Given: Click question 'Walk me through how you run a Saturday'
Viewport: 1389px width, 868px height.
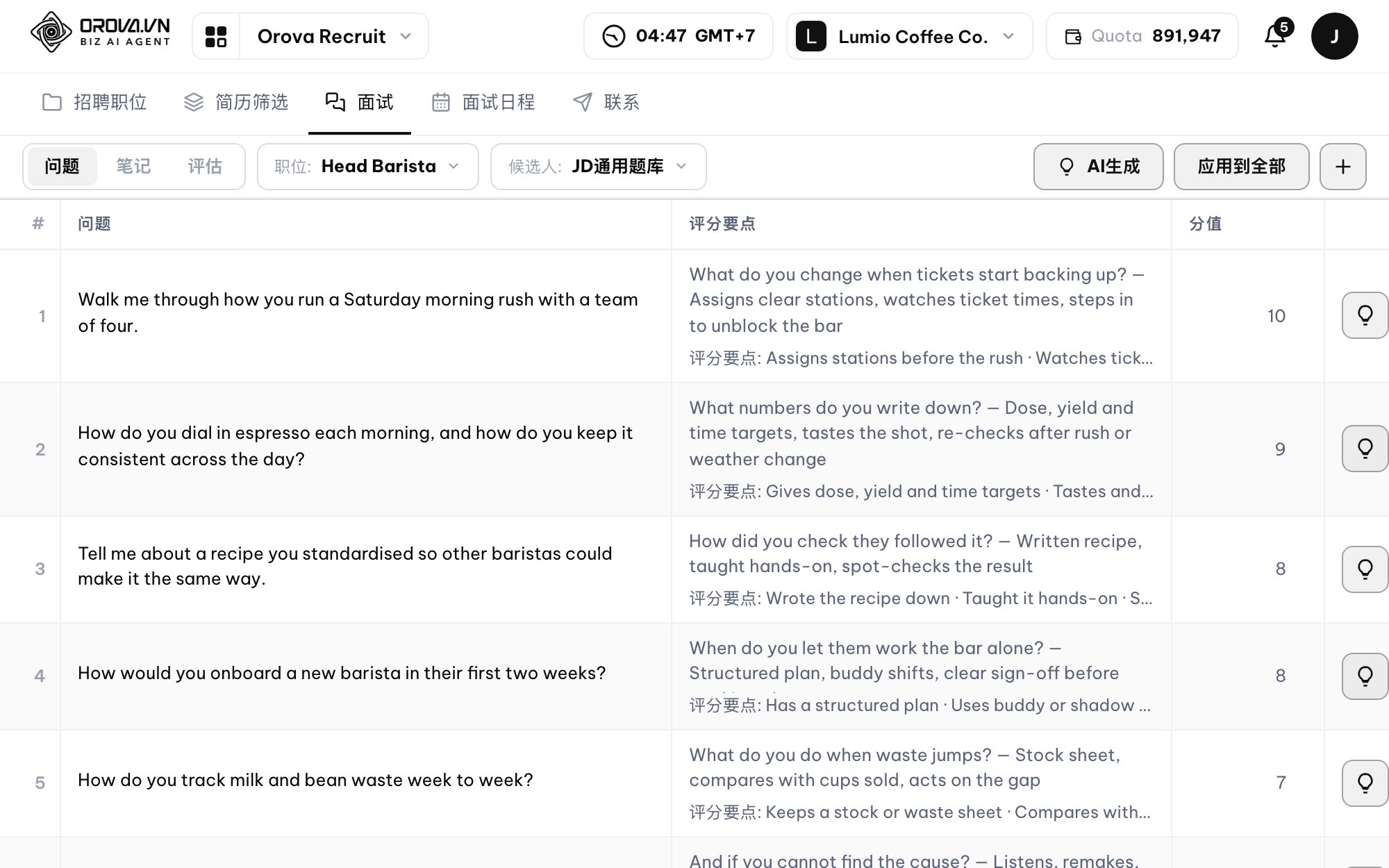Looking at the screenshot, I should pyautogui.click(x=358, y=312).
